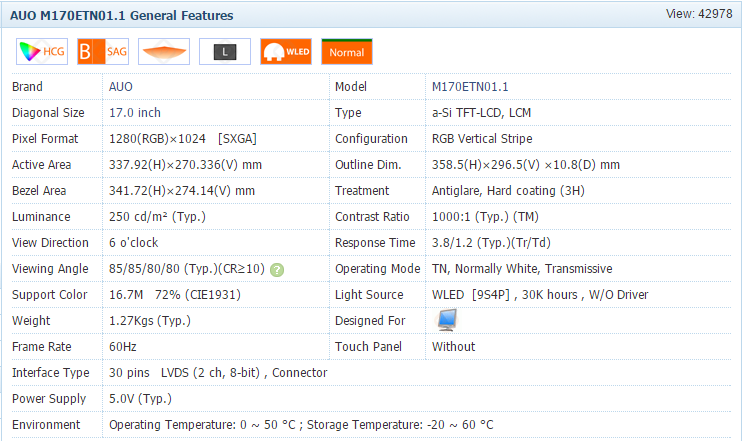Screen dimensions: 744x441
Task: Click the WLED backlight icon
Action: pyautogui.click(x=286, y=52)
